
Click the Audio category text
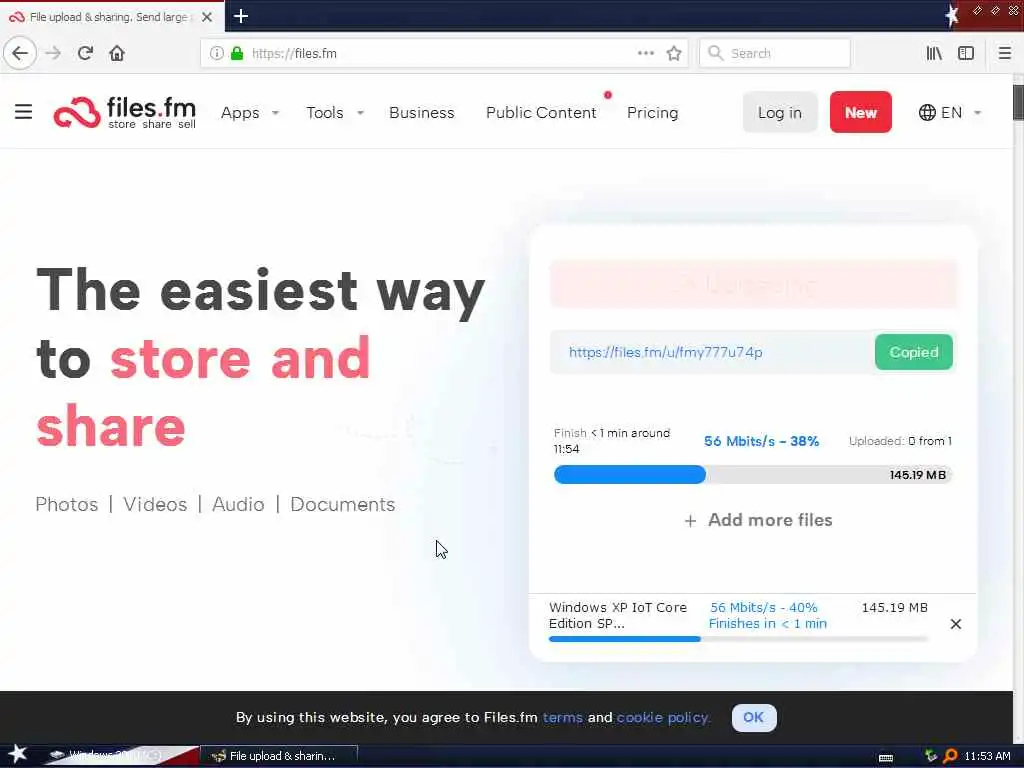[x=238, y=504]
